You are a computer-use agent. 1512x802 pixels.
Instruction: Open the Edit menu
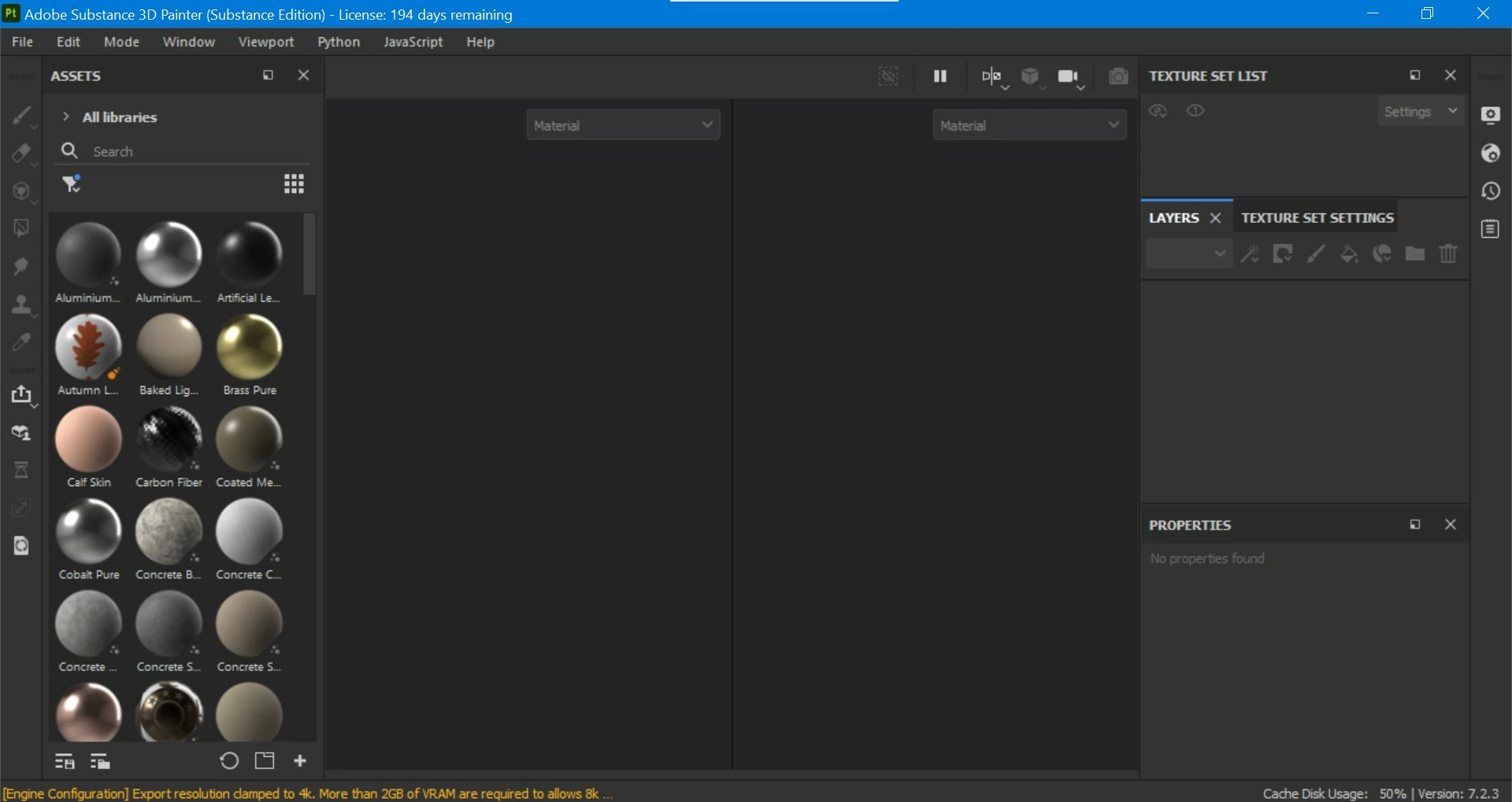tap(69, 42)
